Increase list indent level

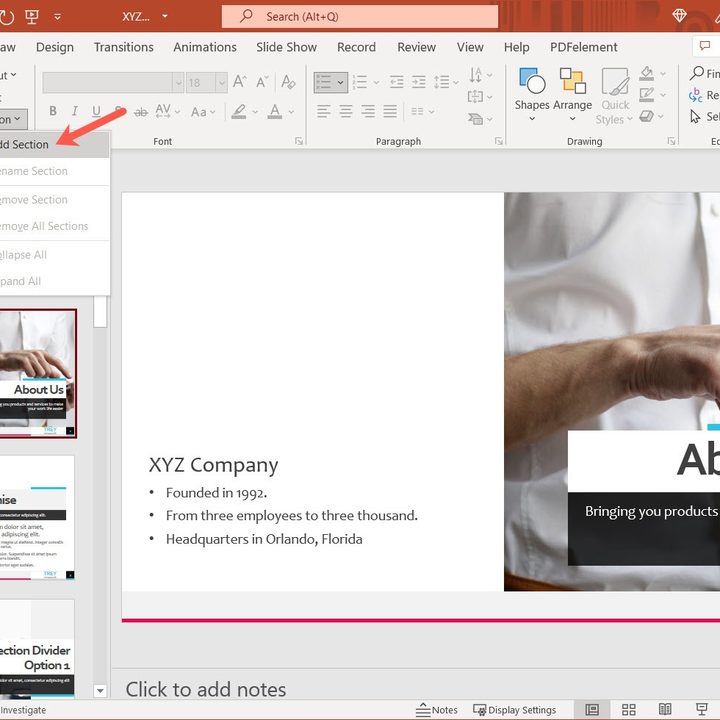coord(418,82)
